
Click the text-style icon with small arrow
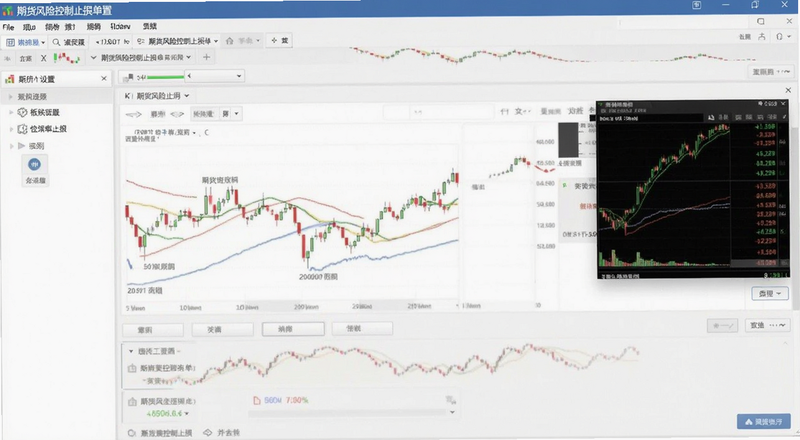522,111
